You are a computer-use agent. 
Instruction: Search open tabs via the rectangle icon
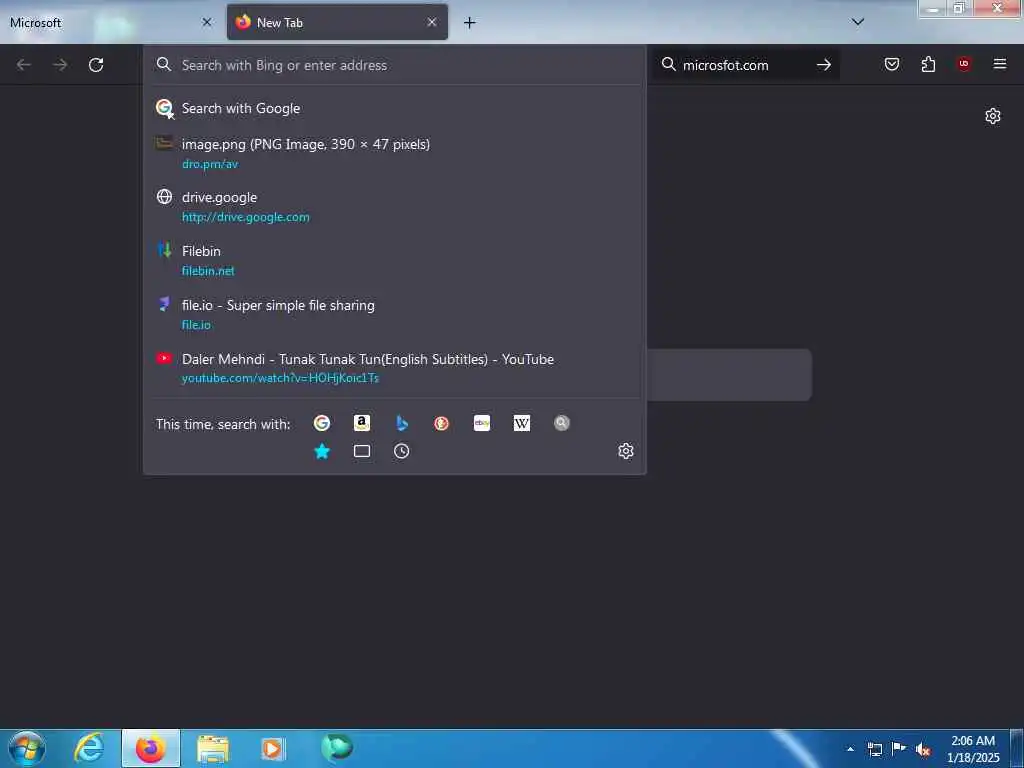click(x=362, y=451)
